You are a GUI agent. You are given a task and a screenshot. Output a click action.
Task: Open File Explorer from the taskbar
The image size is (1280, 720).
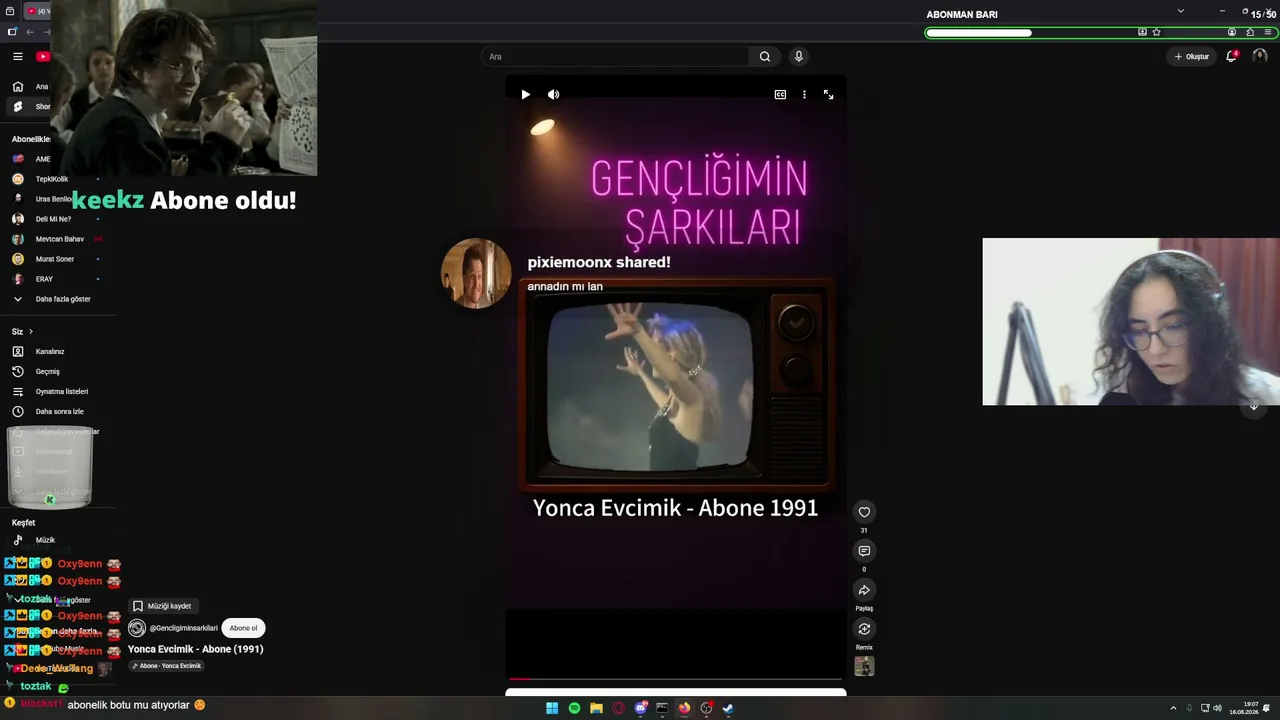(596, 708)
